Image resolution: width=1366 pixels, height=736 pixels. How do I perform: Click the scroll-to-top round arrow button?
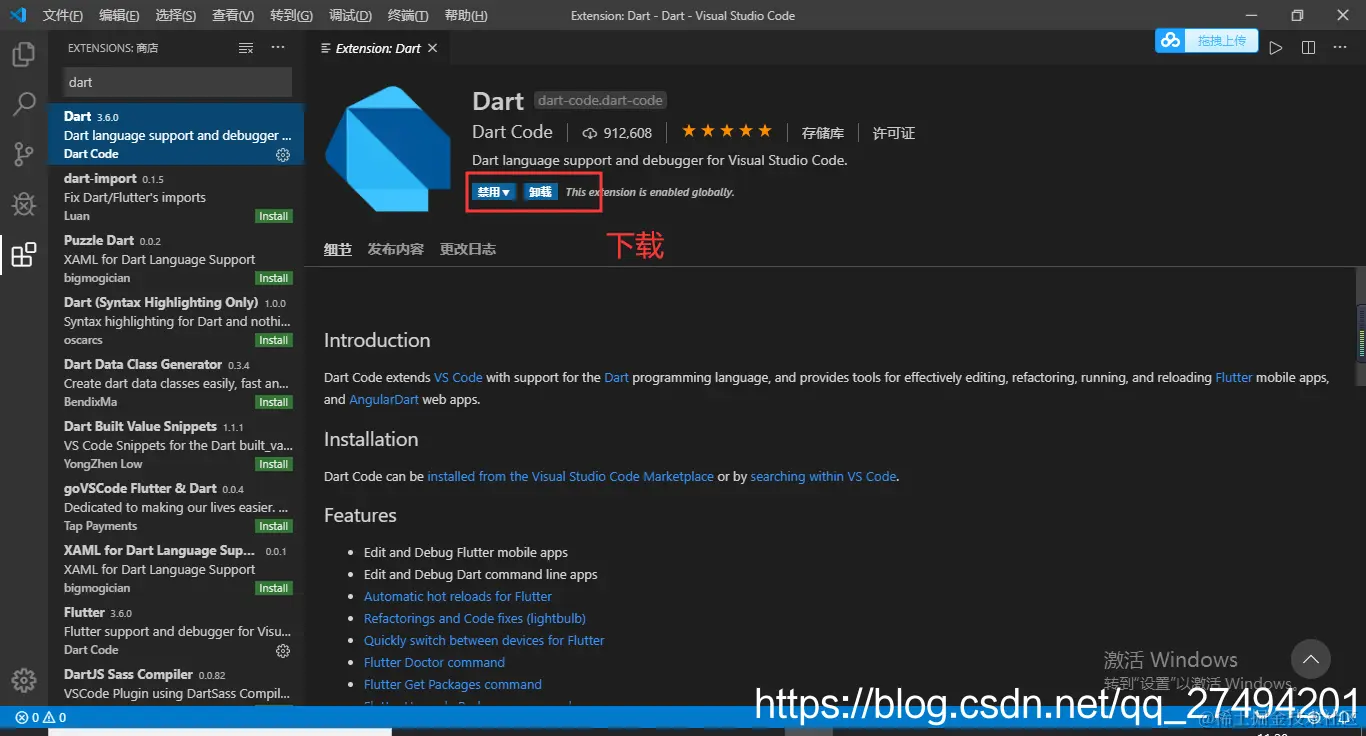[1311, 659]
